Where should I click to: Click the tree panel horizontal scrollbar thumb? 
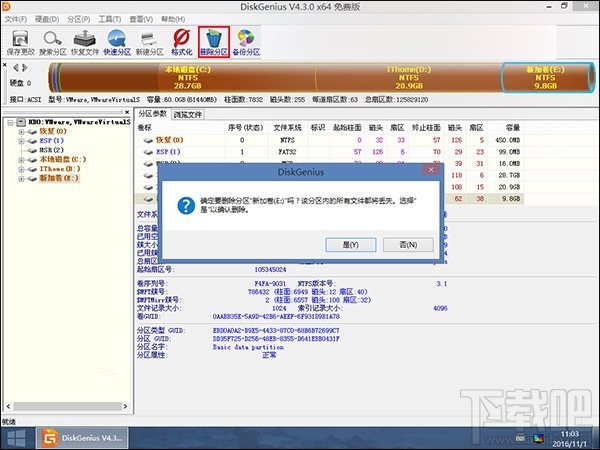pos(68,406)
